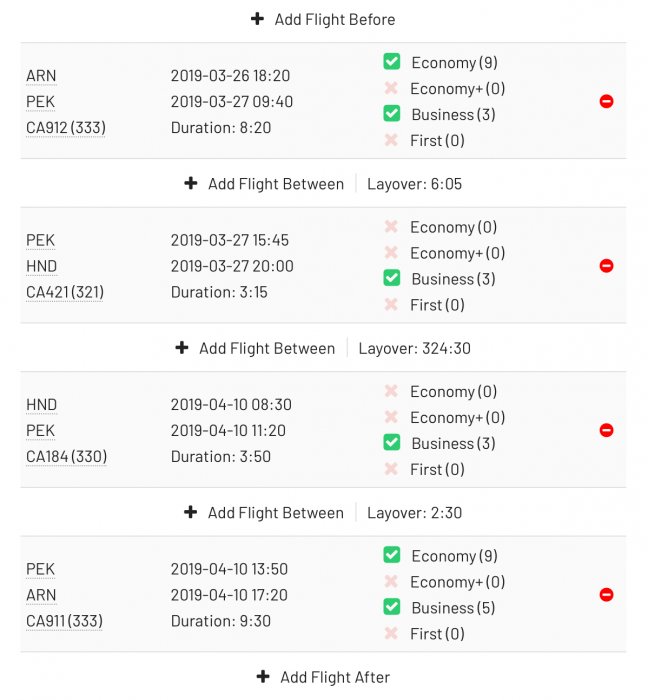648x700 pixels.
Task: Uncheck Business (5) on flight CA911
Action: [392, 607]
